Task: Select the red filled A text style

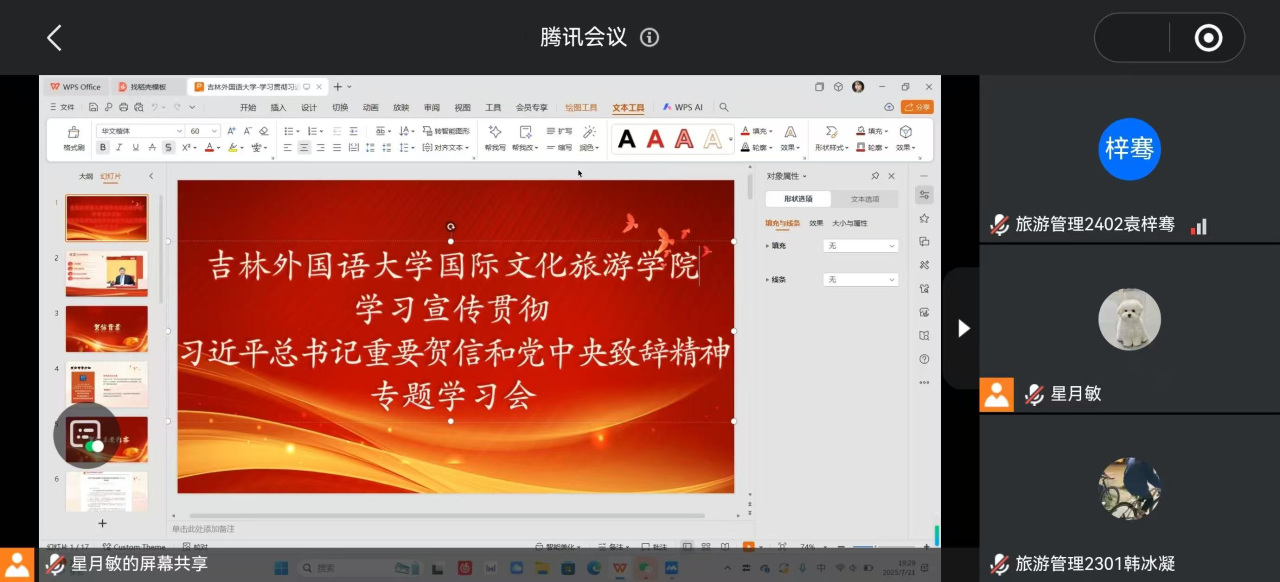Action: pos(655,139)
